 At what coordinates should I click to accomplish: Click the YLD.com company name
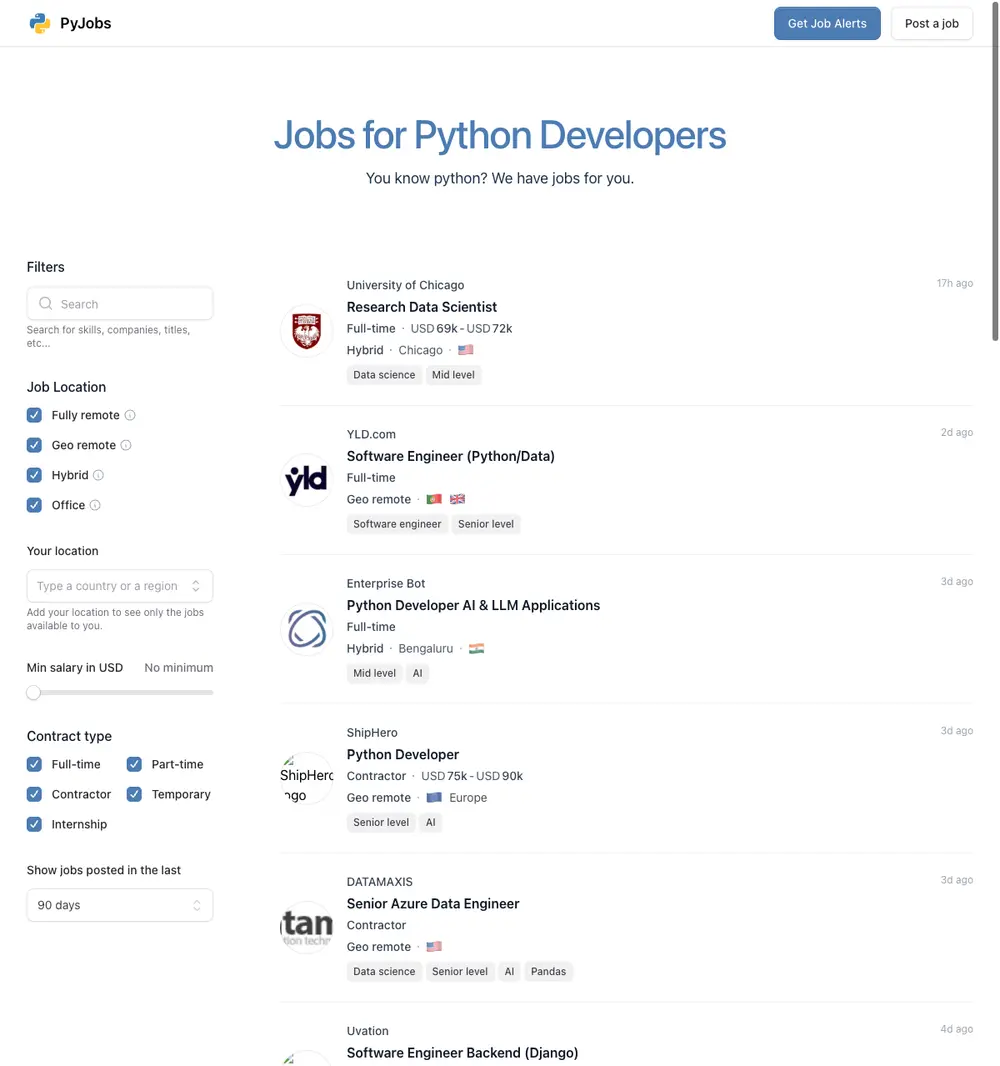pos(371,434)
